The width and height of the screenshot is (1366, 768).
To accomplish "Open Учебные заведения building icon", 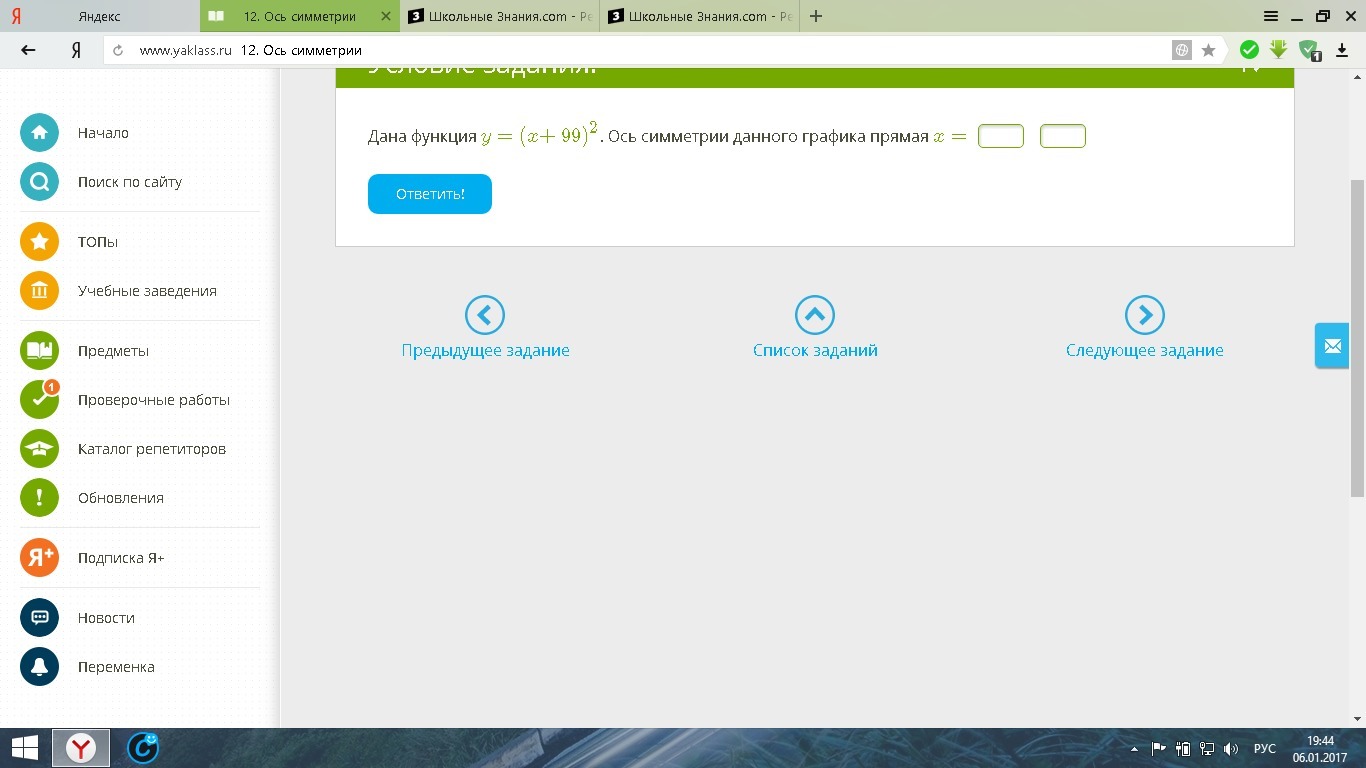I will click(x=40, y=291).
